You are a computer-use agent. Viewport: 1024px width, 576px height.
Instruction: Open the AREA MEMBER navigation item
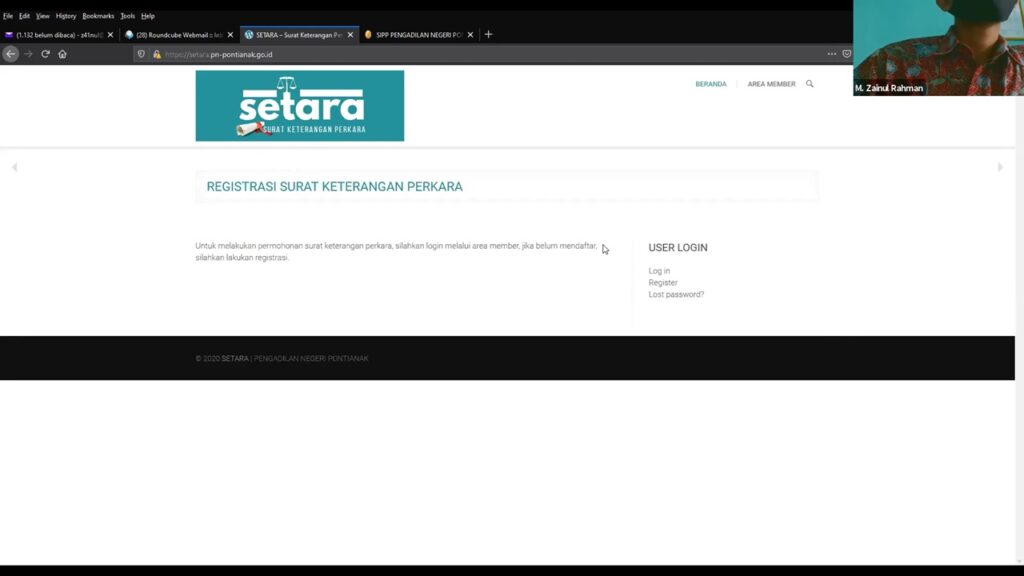click(771, 84)
